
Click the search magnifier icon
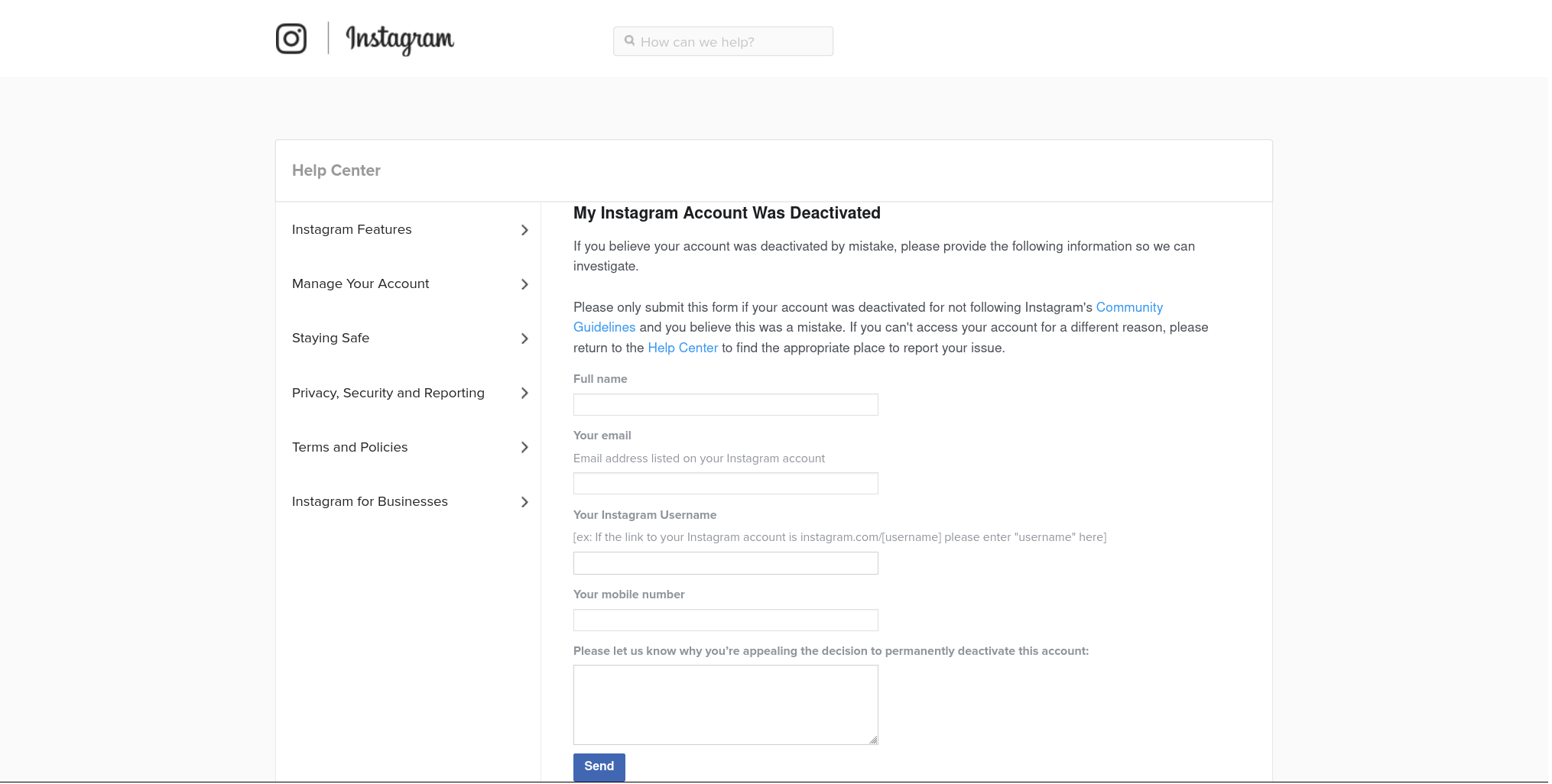pyautogui.click(x=629, y=41)
